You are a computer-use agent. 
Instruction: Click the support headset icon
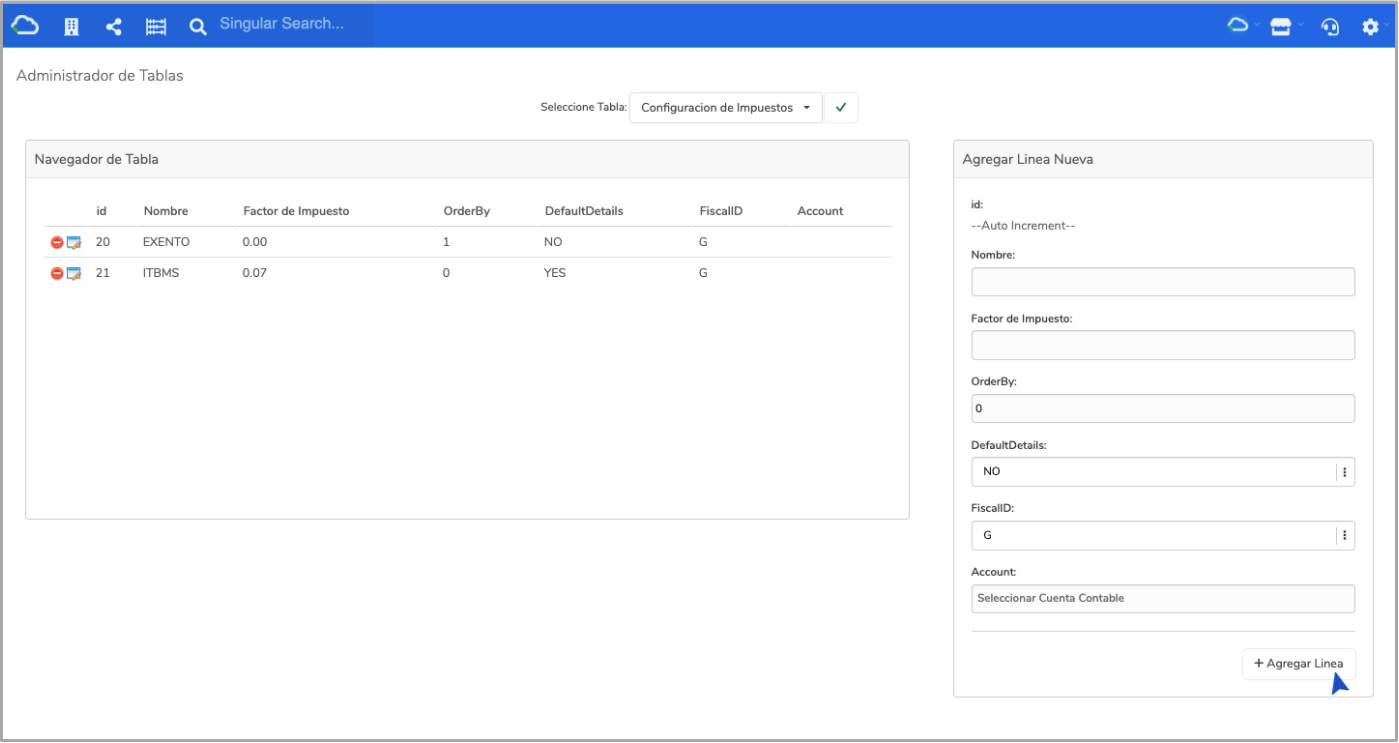[x=1330, y=27]
